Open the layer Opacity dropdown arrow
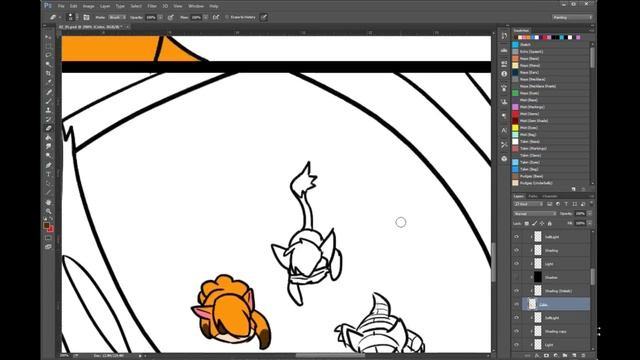This screenshot has height=360, width=640. point(589,213)
